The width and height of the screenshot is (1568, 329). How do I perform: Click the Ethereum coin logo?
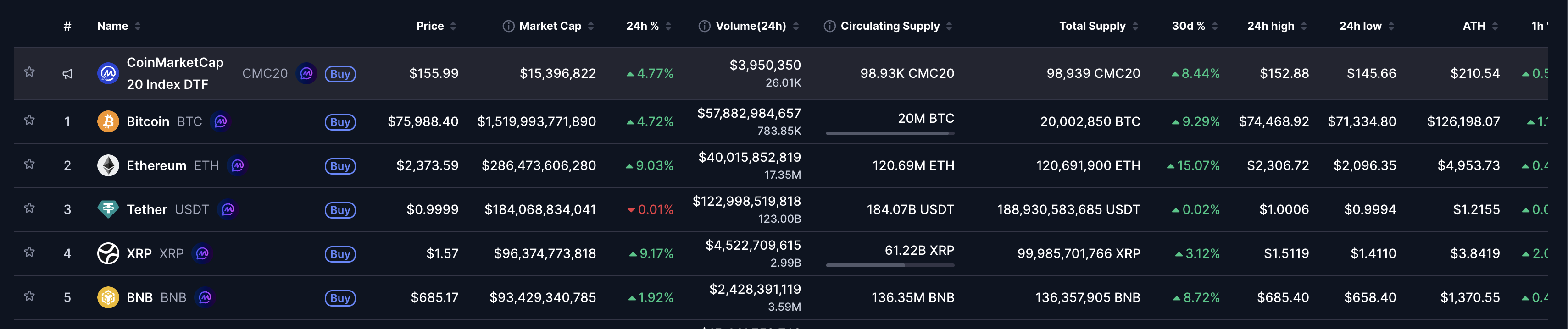[x=108, y=165]
